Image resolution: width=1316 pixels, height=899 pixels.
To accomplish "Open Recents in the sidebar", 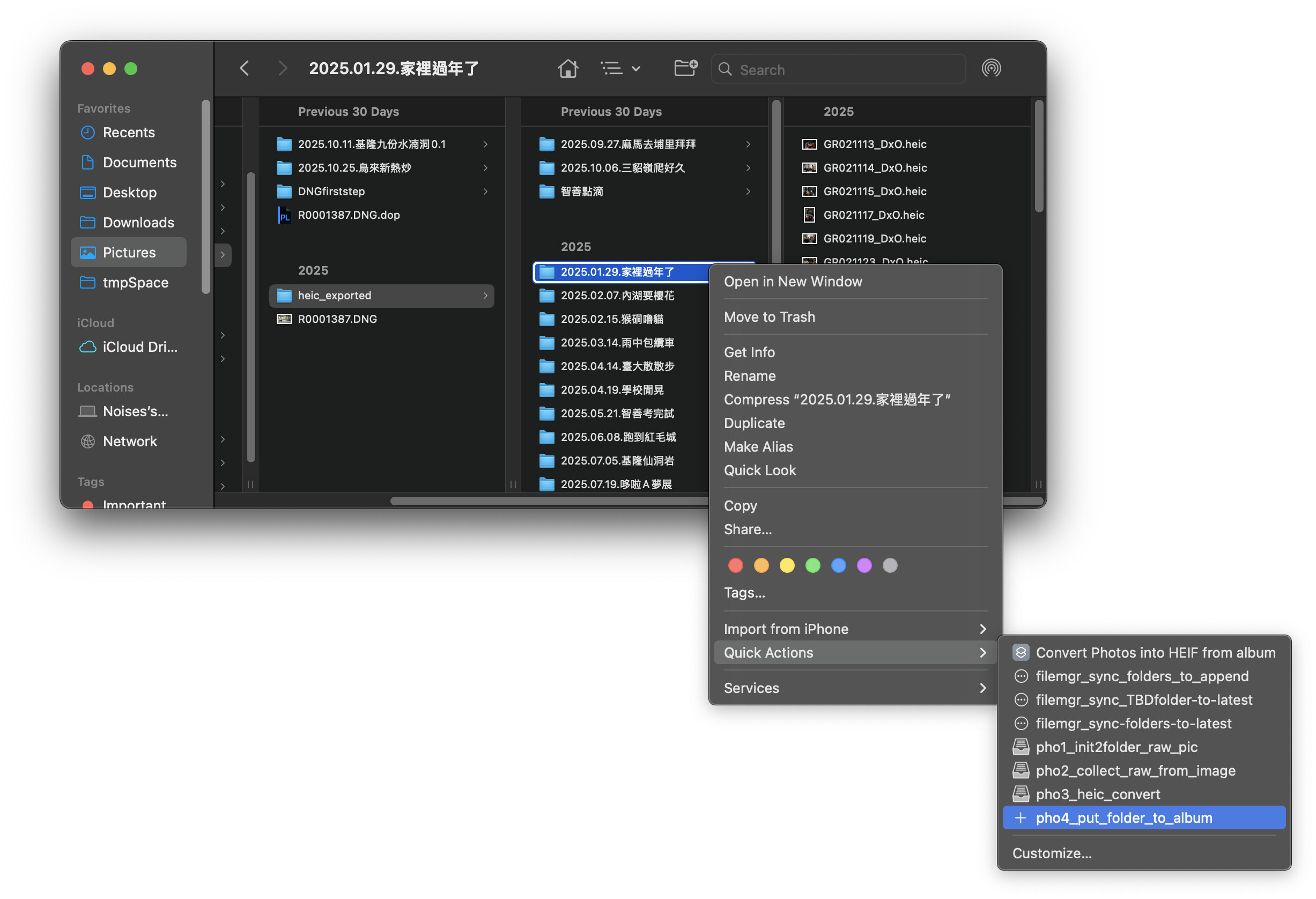I will (x=129, y=132).
